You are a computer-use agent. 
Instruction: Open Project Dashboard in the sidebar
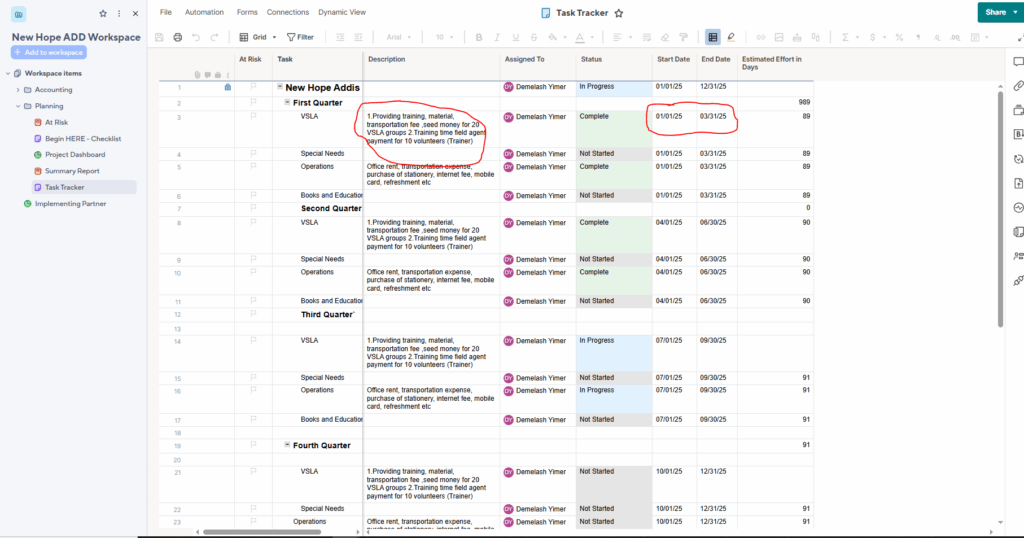tap(75, 155)
